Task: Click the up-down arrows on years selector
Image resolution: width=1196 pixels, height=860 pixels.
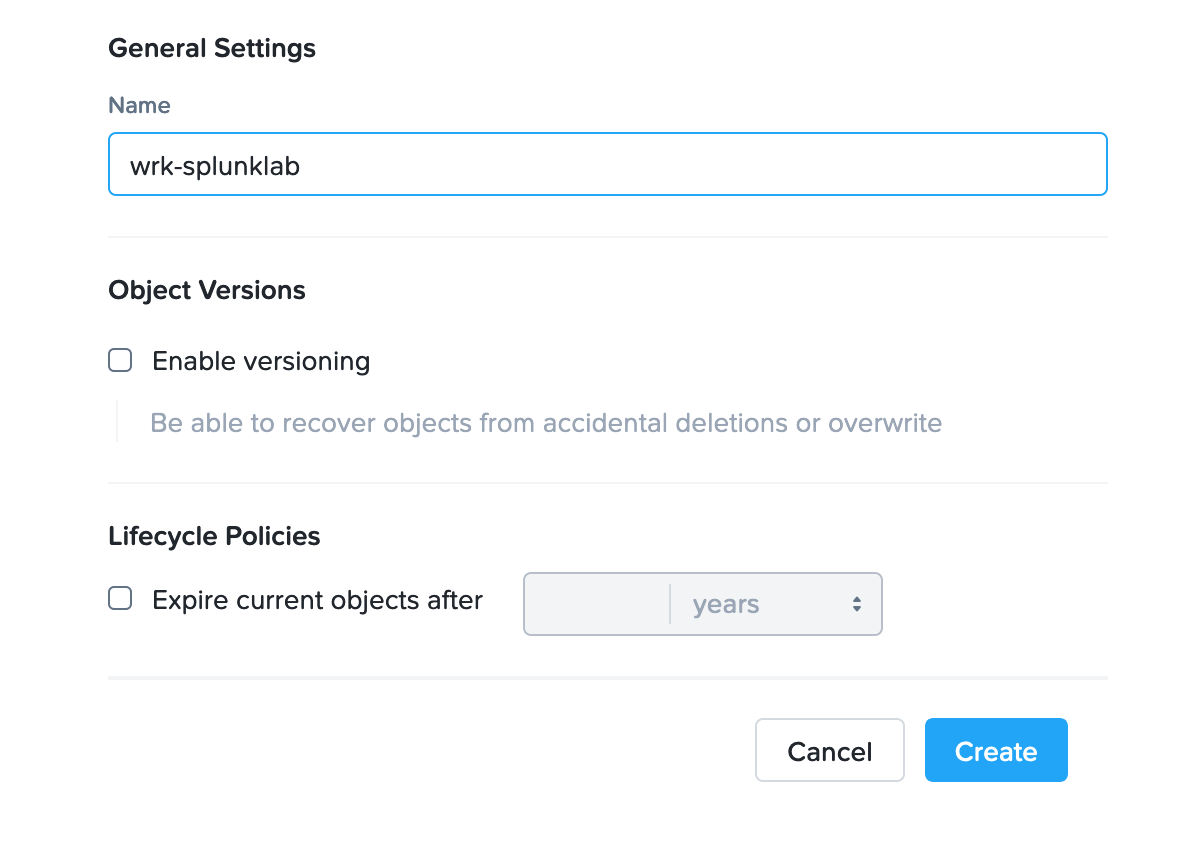Action: point(857,604)
